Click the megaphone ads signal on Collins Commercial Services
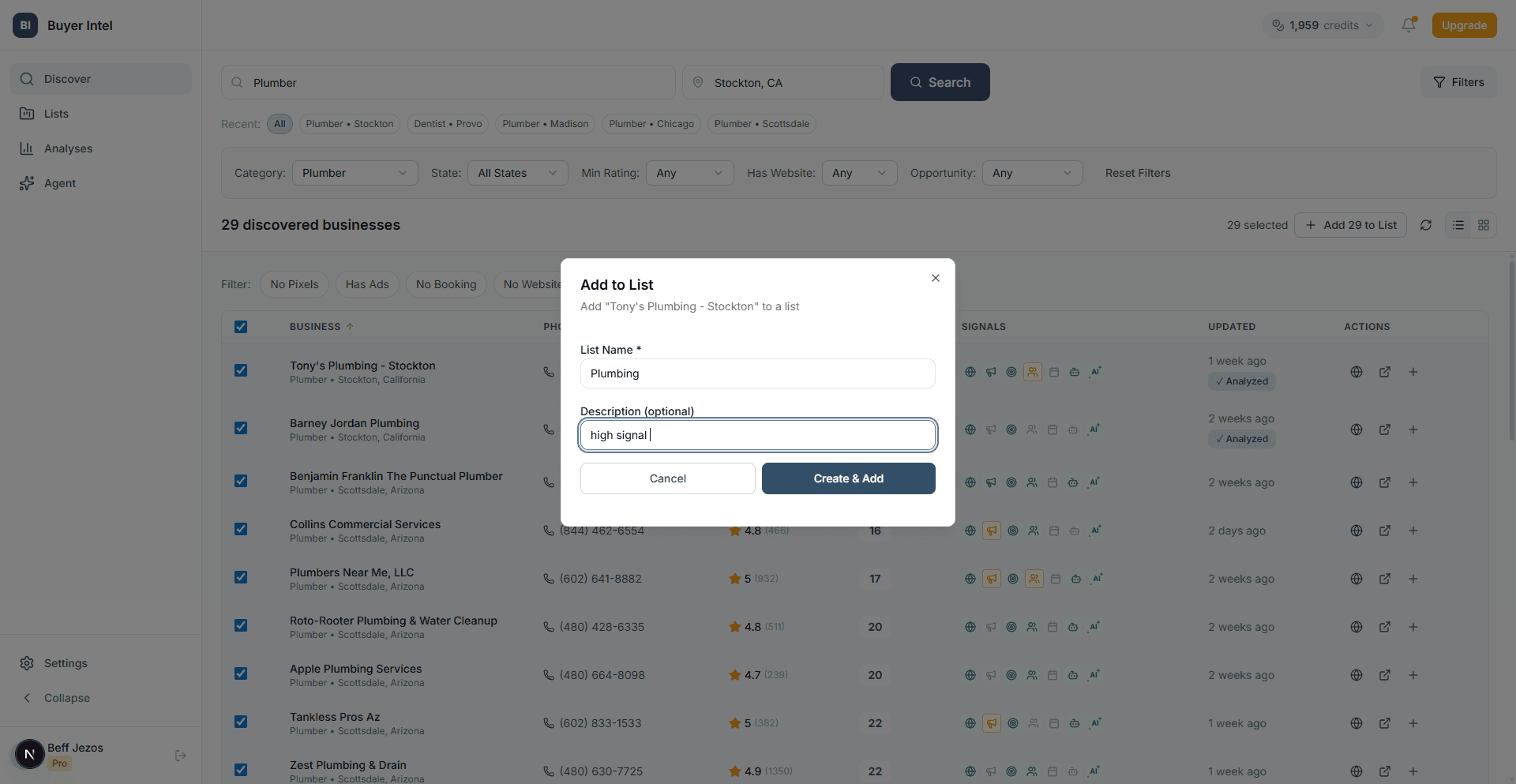Image resolution: width=1516 pixels, height=784 pixels. click(x=991, y=531)
